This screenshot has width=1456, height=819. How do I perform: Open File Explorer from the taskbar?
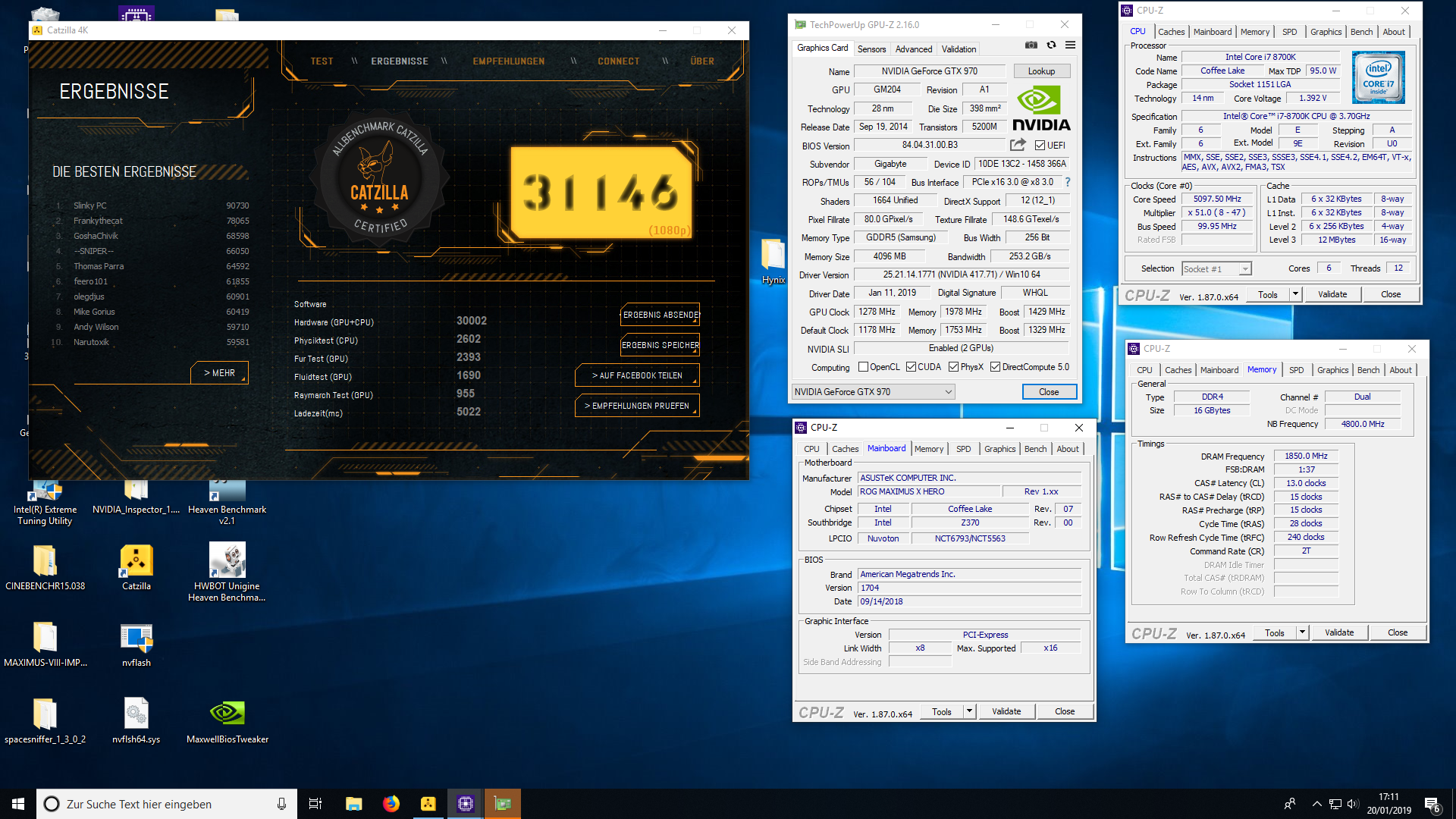[x=353, y=804]
